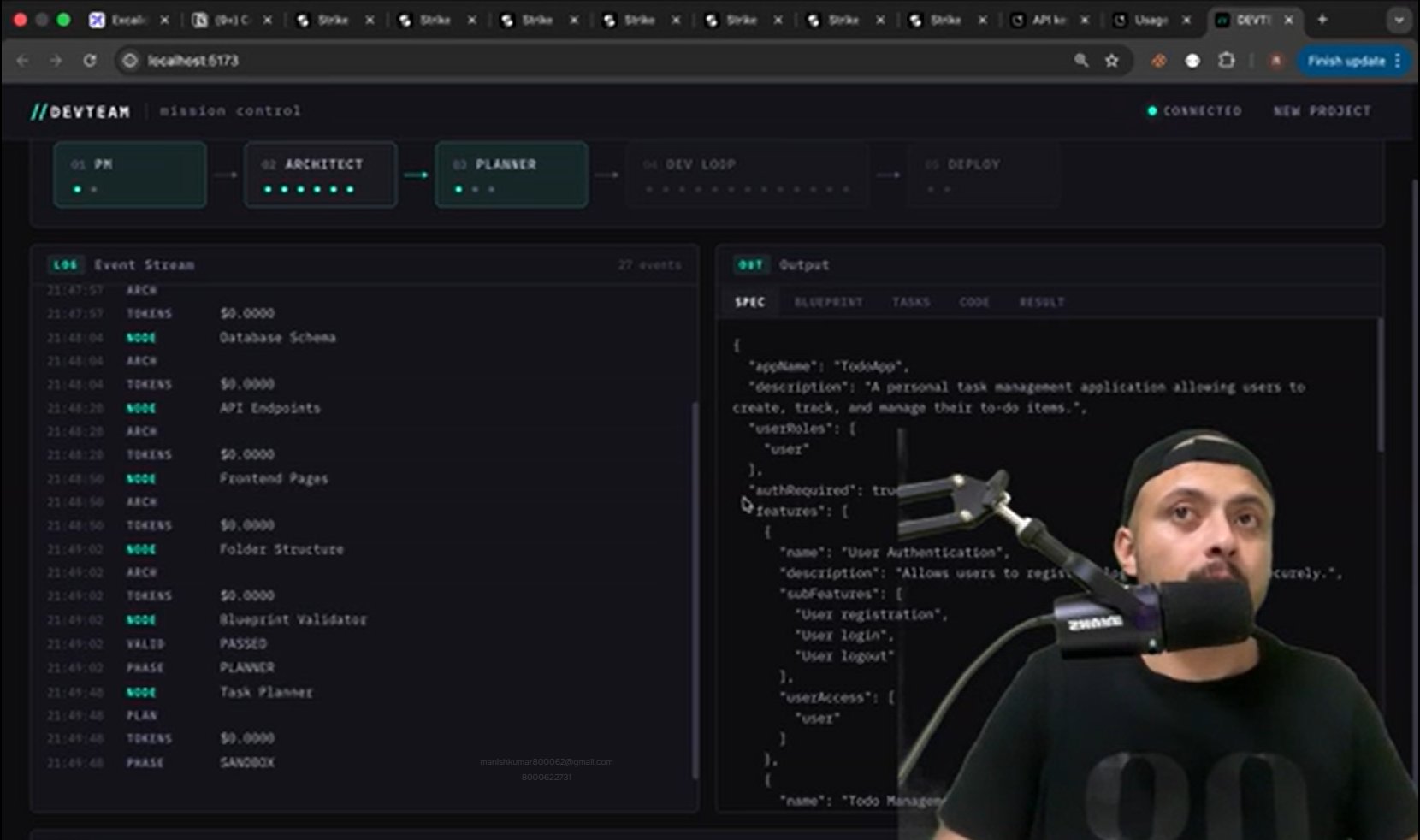Open the TASKS output tab
This screenshot has height=840, width=1420.
(910, 302)
